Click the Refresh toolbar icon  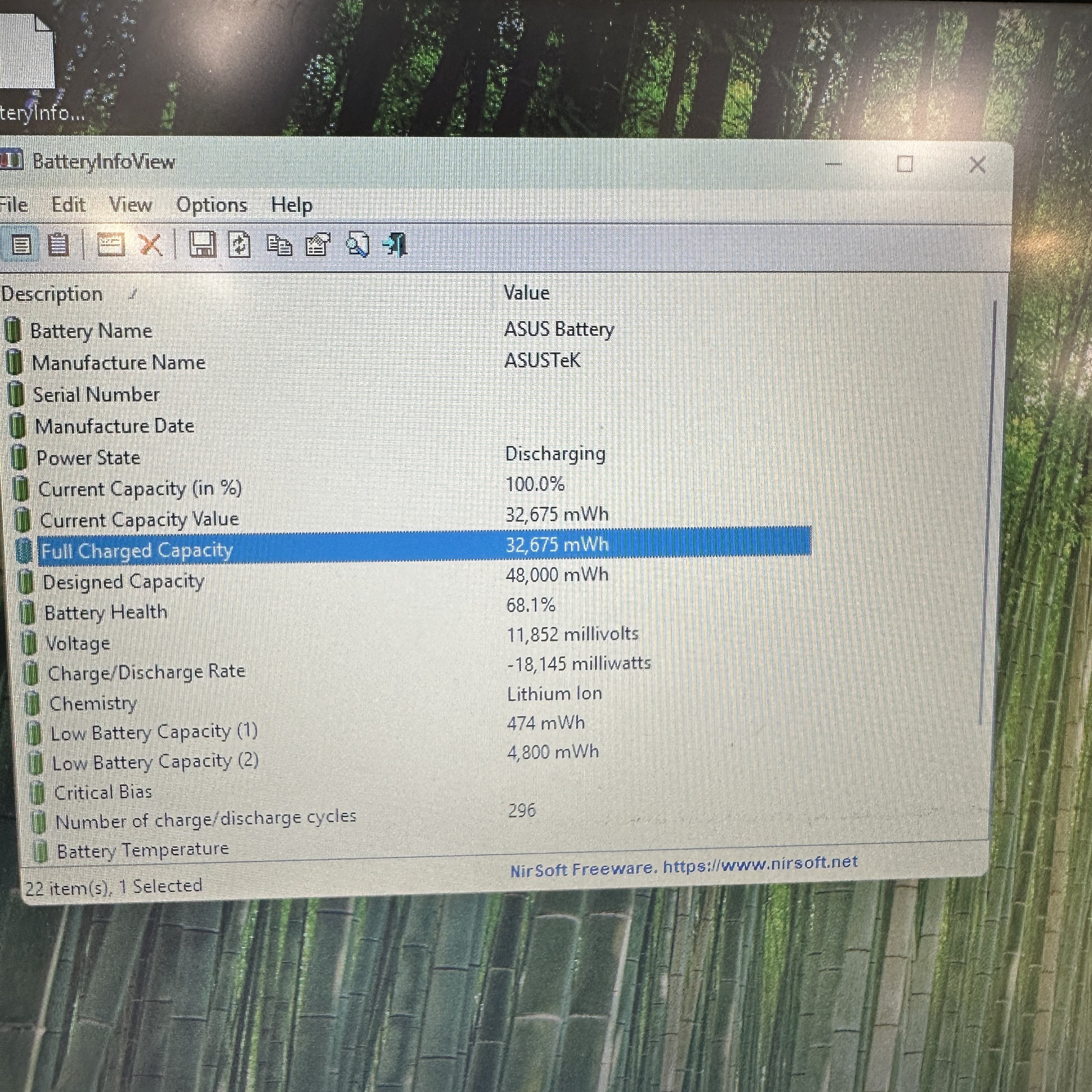coord(240,245)
